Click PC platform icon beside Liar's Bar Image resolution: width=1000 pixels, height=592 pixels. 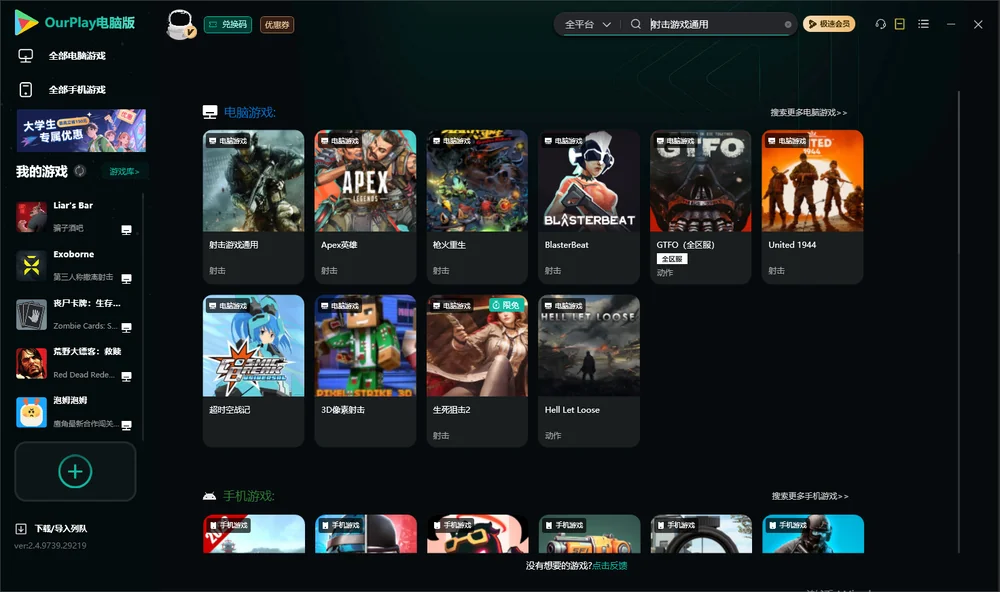pos(126,230)
